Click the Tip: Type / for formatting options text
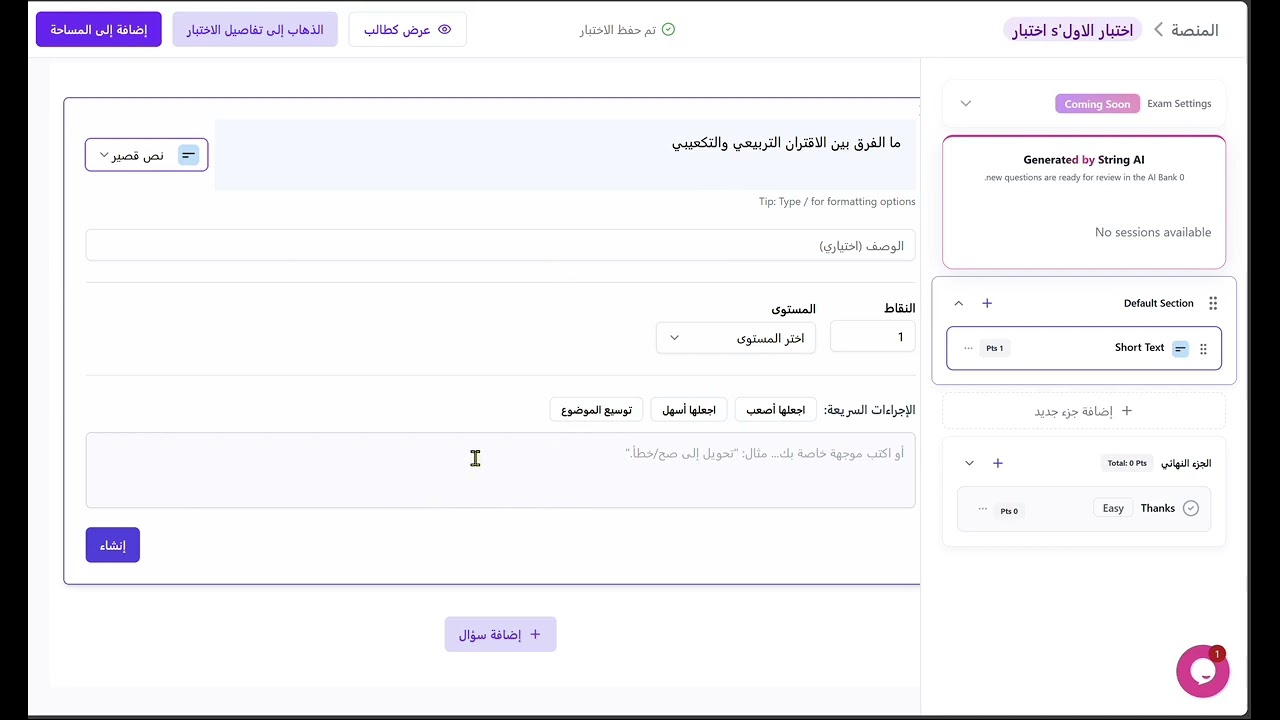Viewport: 1280px width, 720px height. pyautogui.click(x=837, y=201)
